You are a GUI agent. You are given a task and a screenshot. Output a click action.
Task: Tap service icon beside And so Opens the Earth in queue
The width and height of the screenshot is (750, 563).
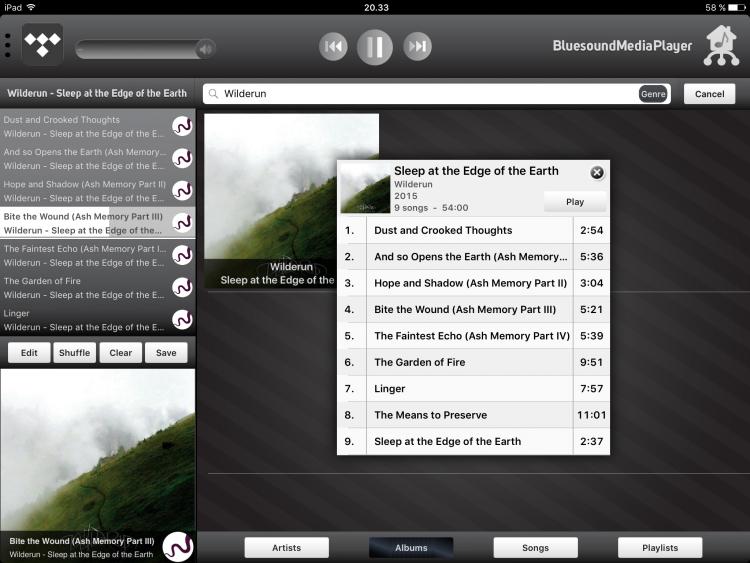(182, 158)
